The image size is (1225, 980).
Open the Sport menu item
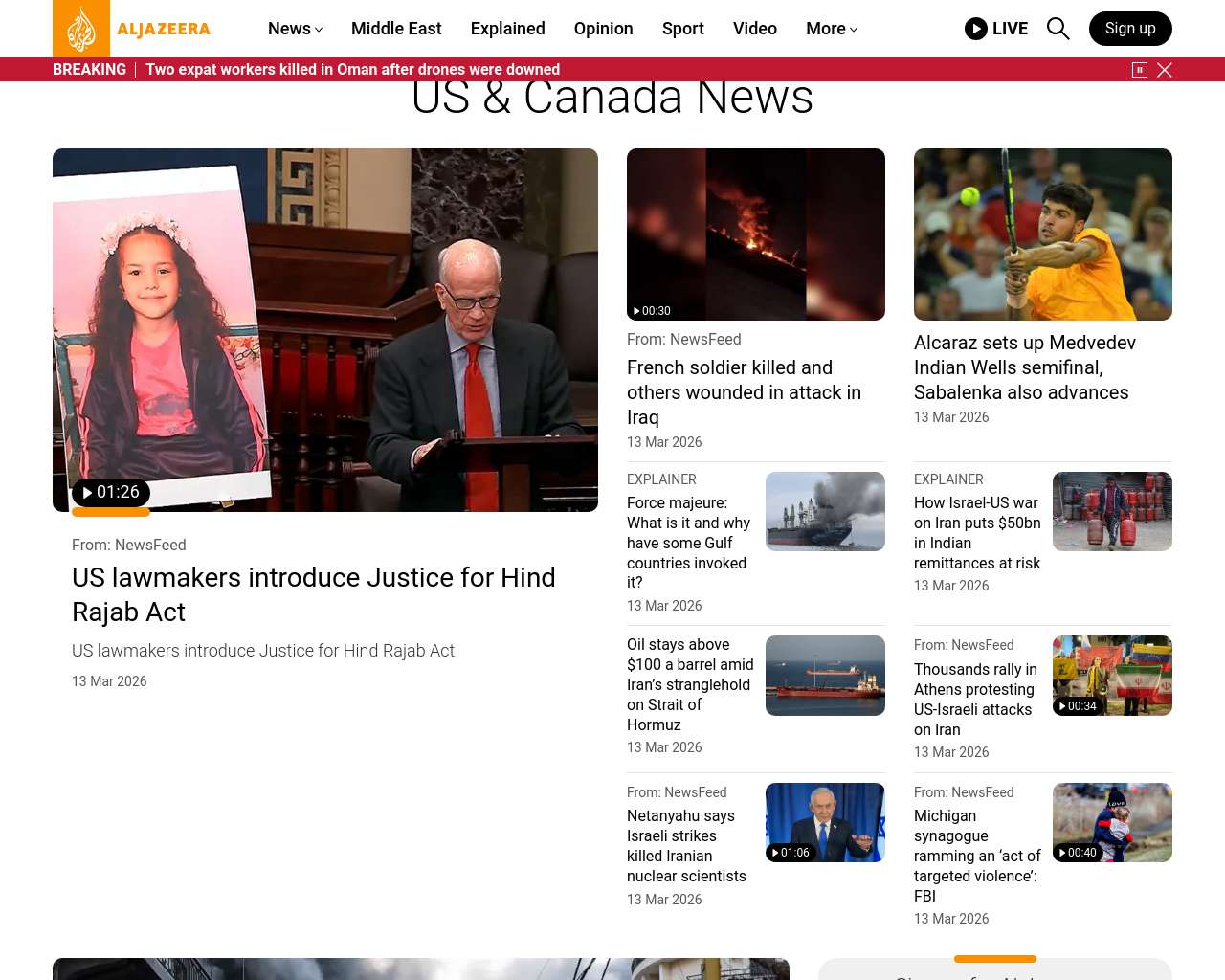tap(682, 29)
